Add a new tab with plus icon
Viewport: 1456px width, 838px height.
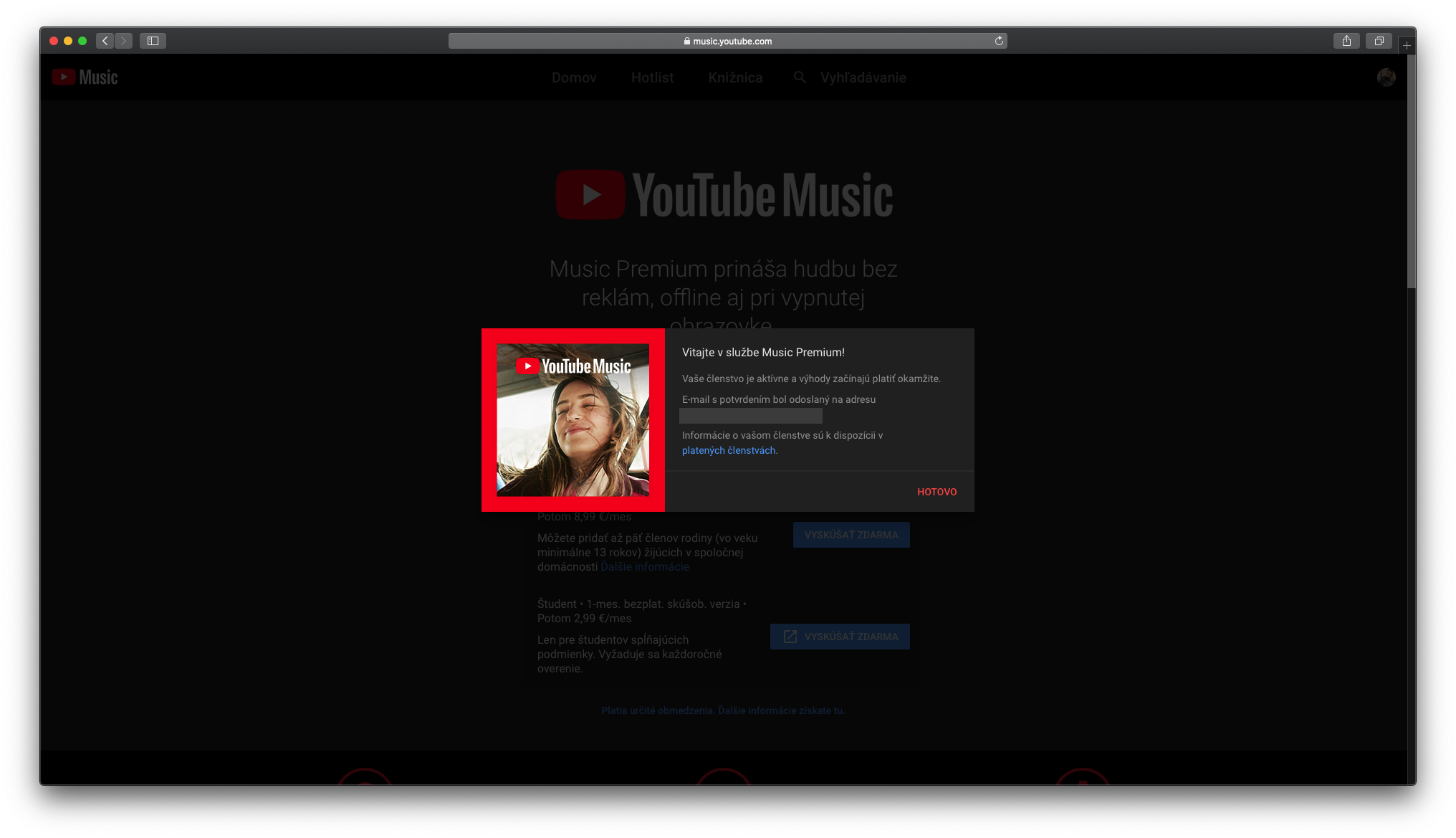tap(1407, 45)
